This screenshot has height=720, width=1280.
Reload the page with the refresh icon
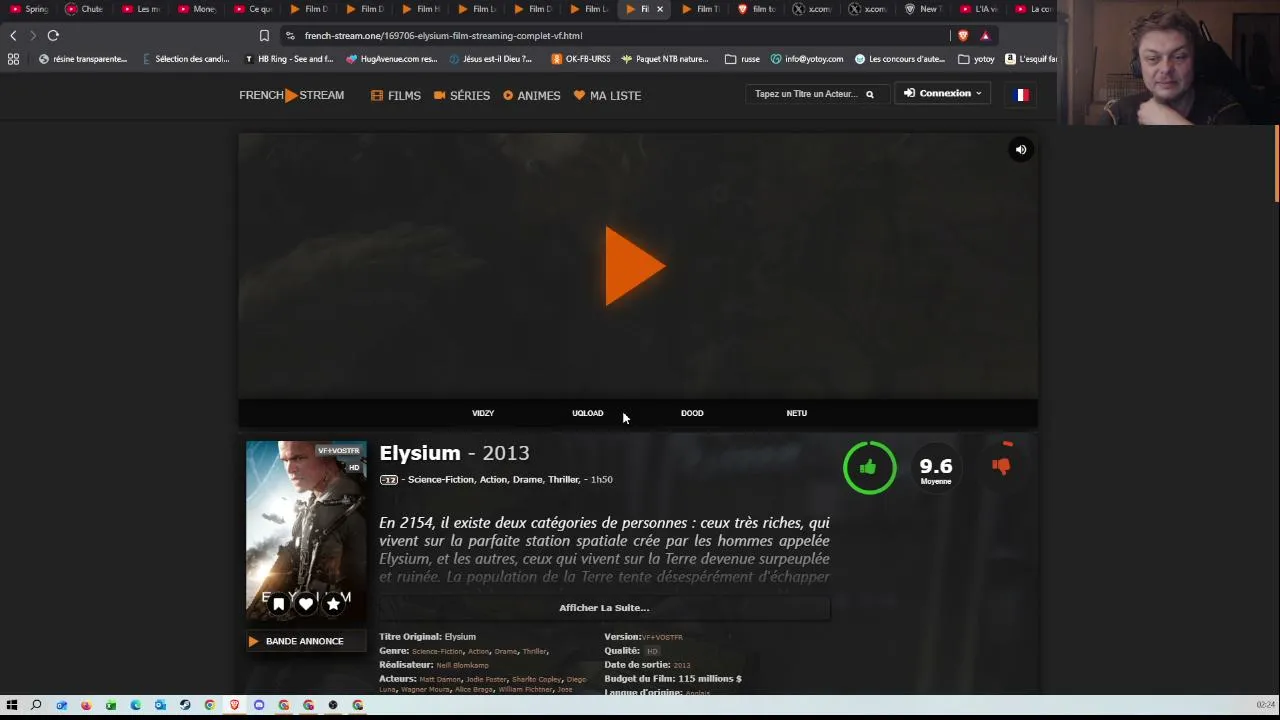point(53,36)
